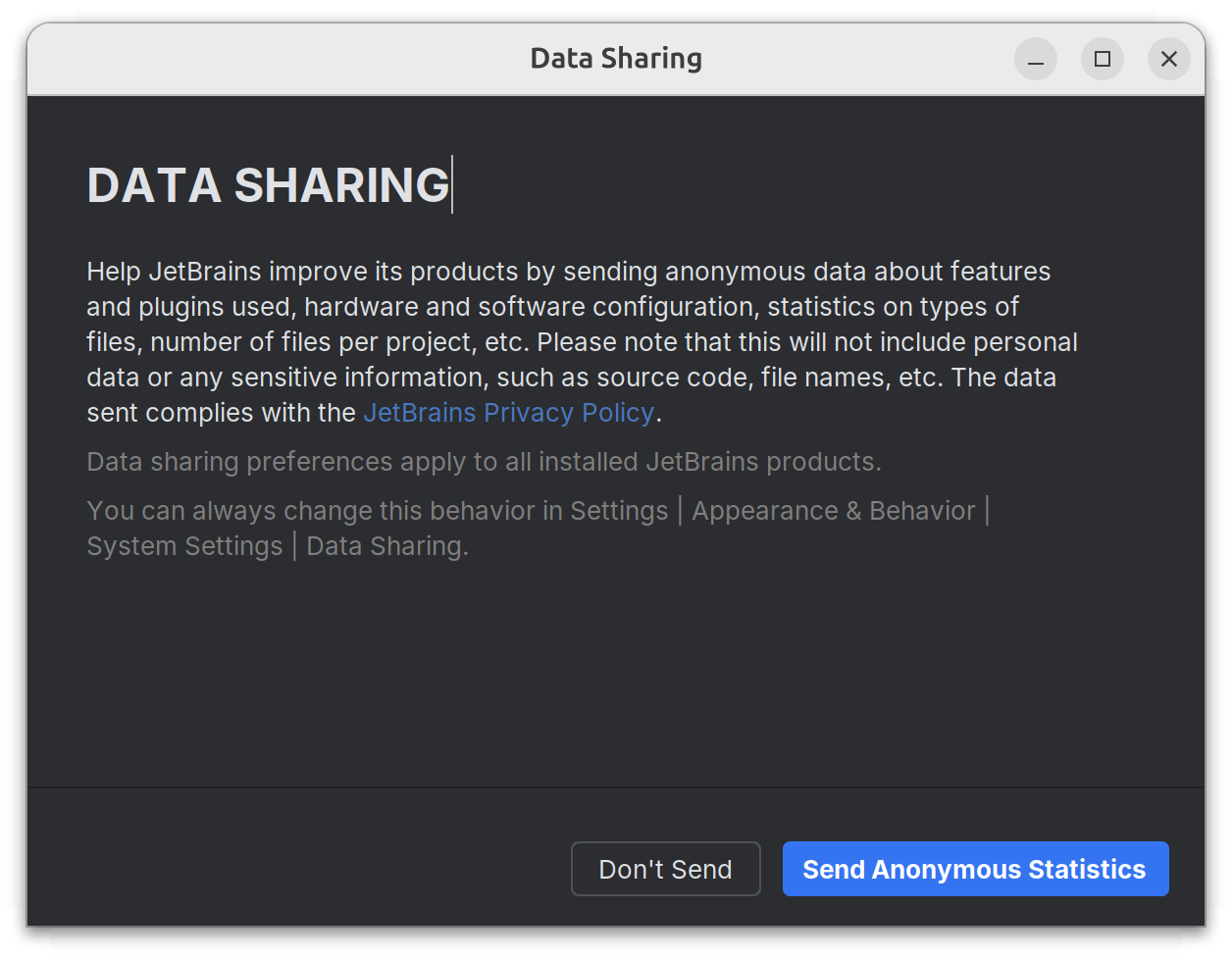Image resolution: width=1232 pixels, height=959 pixels.
Task: Close the Data Sharing dialog
Action: (x=1168, y=60)
